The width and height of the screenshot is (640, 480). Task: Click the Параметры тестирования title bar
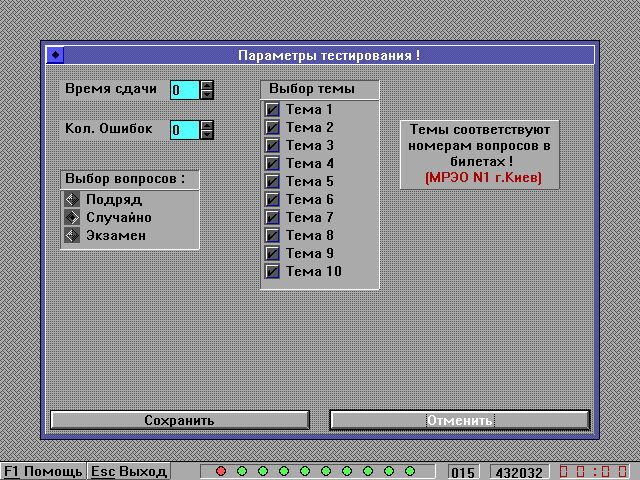[x=329, y=55]
